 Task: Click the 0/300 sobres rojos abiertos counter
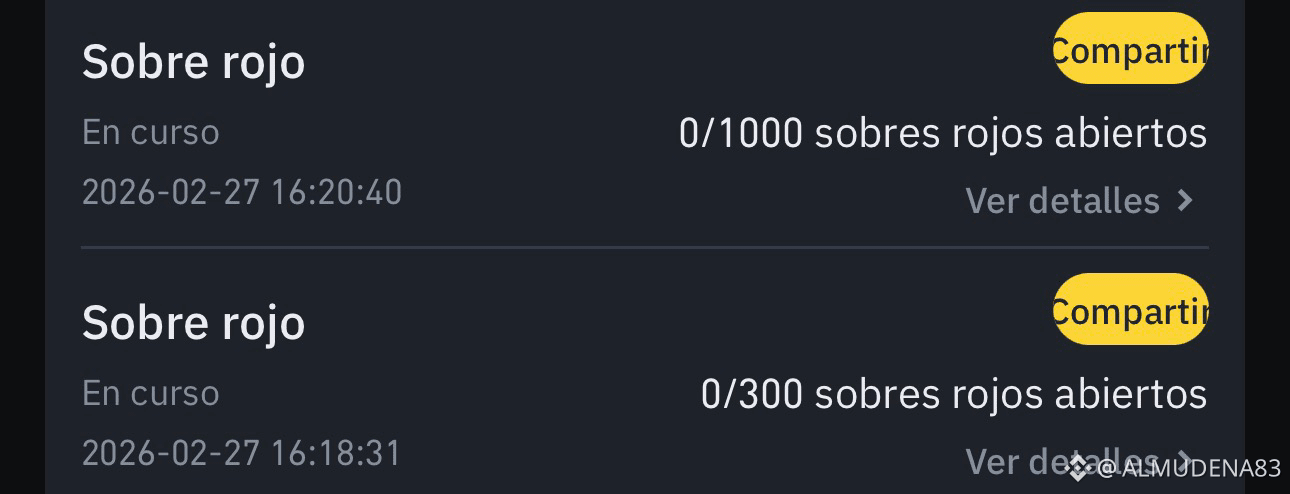tap(954, 394)
